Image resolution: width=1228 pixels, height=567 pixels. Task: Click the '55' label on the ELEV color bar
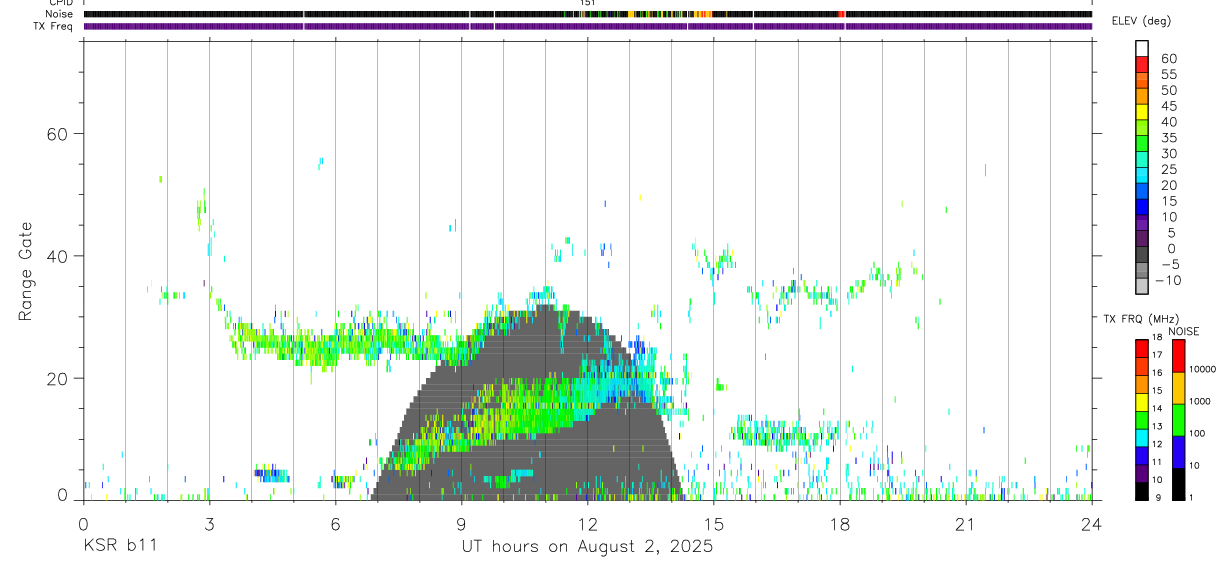coord(1168,75)
